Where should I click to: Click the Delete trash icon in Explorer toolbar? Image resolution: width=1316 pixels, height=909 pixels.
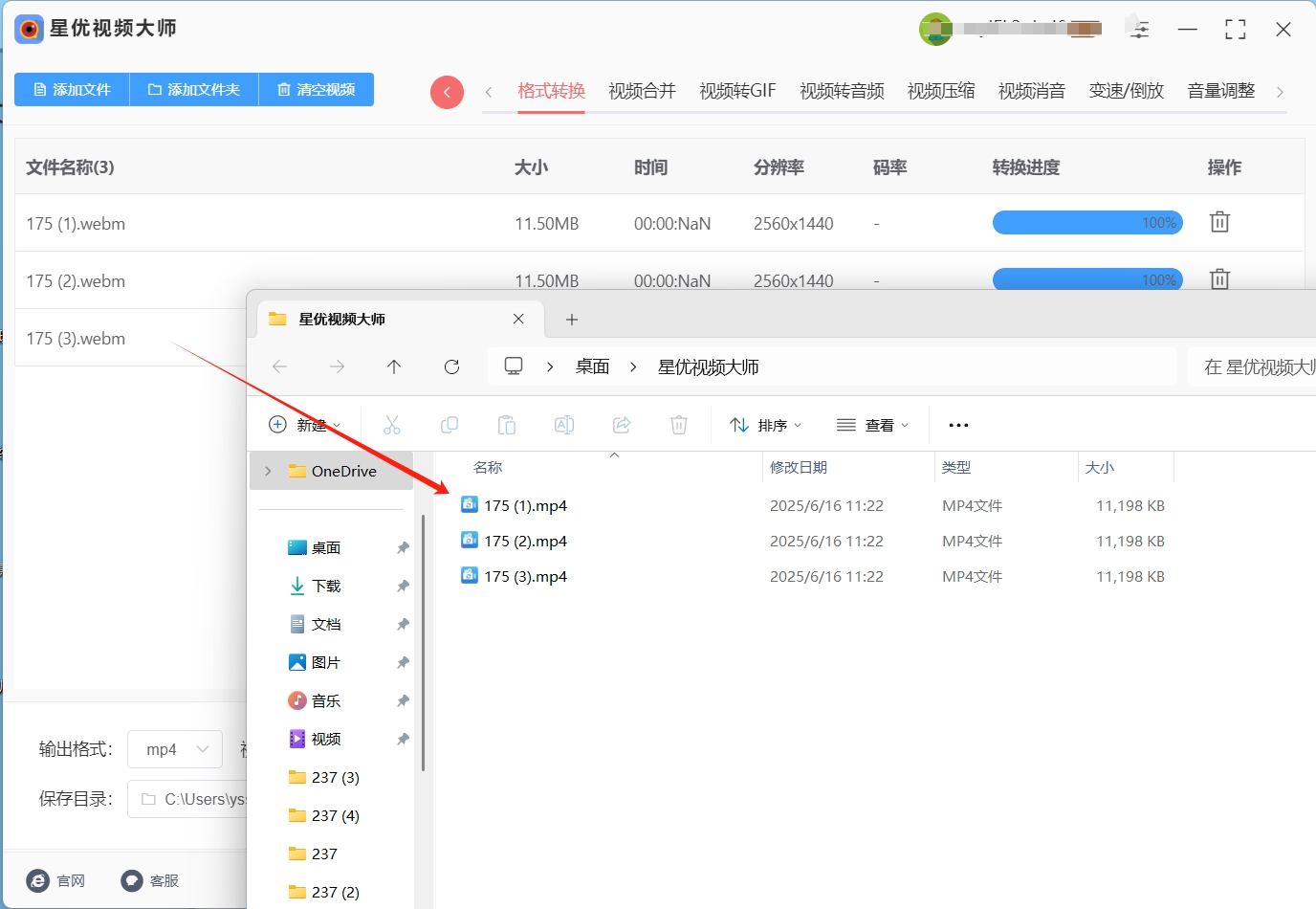(x=679, y=425)
